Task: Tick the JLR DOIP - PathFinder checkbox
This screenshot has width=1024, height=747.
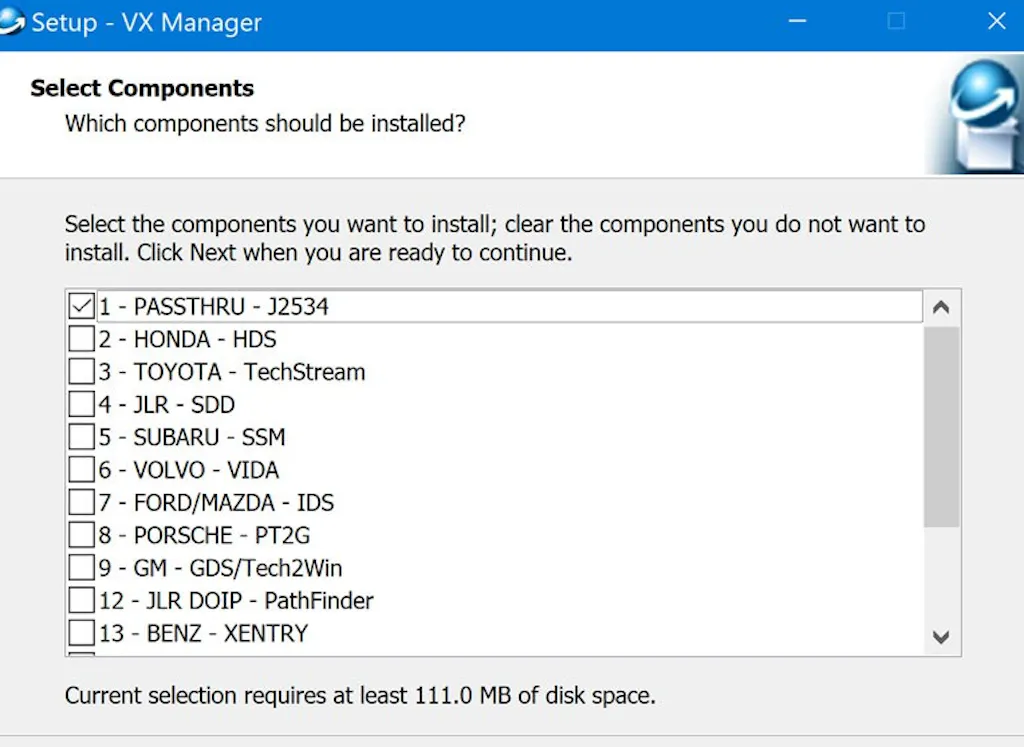Action: 81,601
